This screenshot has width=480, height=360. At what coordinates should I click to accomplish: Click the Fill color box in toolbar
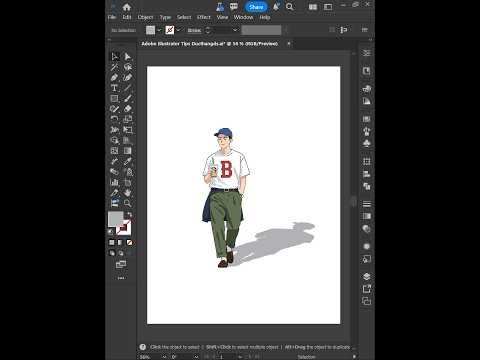pos(116,219)
